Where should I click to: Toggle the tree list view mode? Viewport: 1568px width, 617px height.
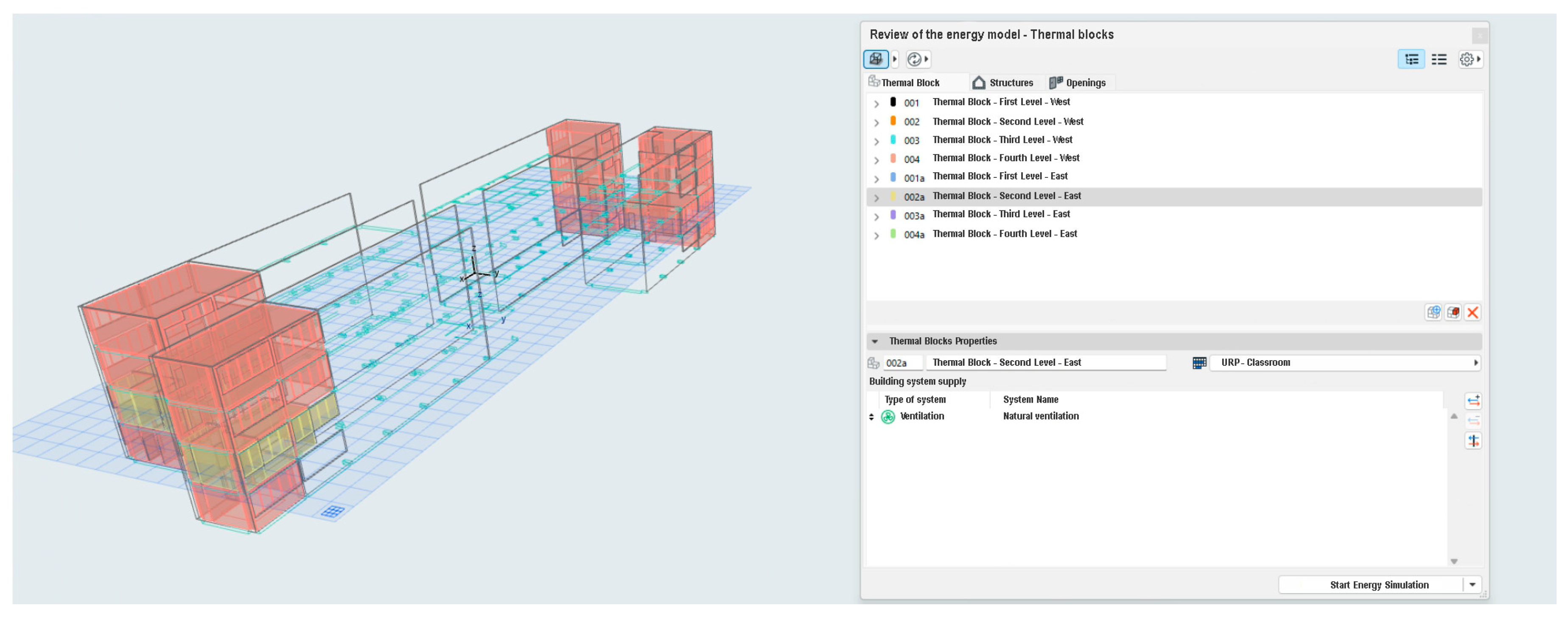click(x=1411, y=59)
